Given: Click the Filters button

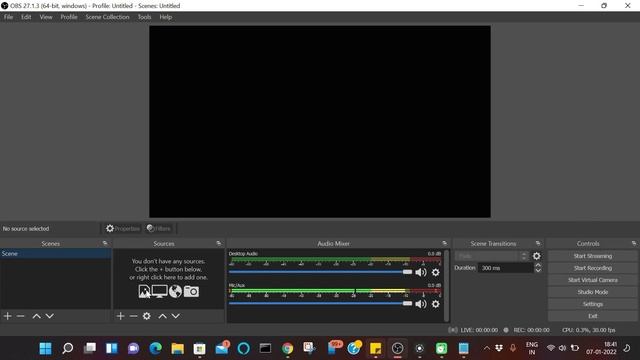Looking at the screenshot, I should (159, 229).
